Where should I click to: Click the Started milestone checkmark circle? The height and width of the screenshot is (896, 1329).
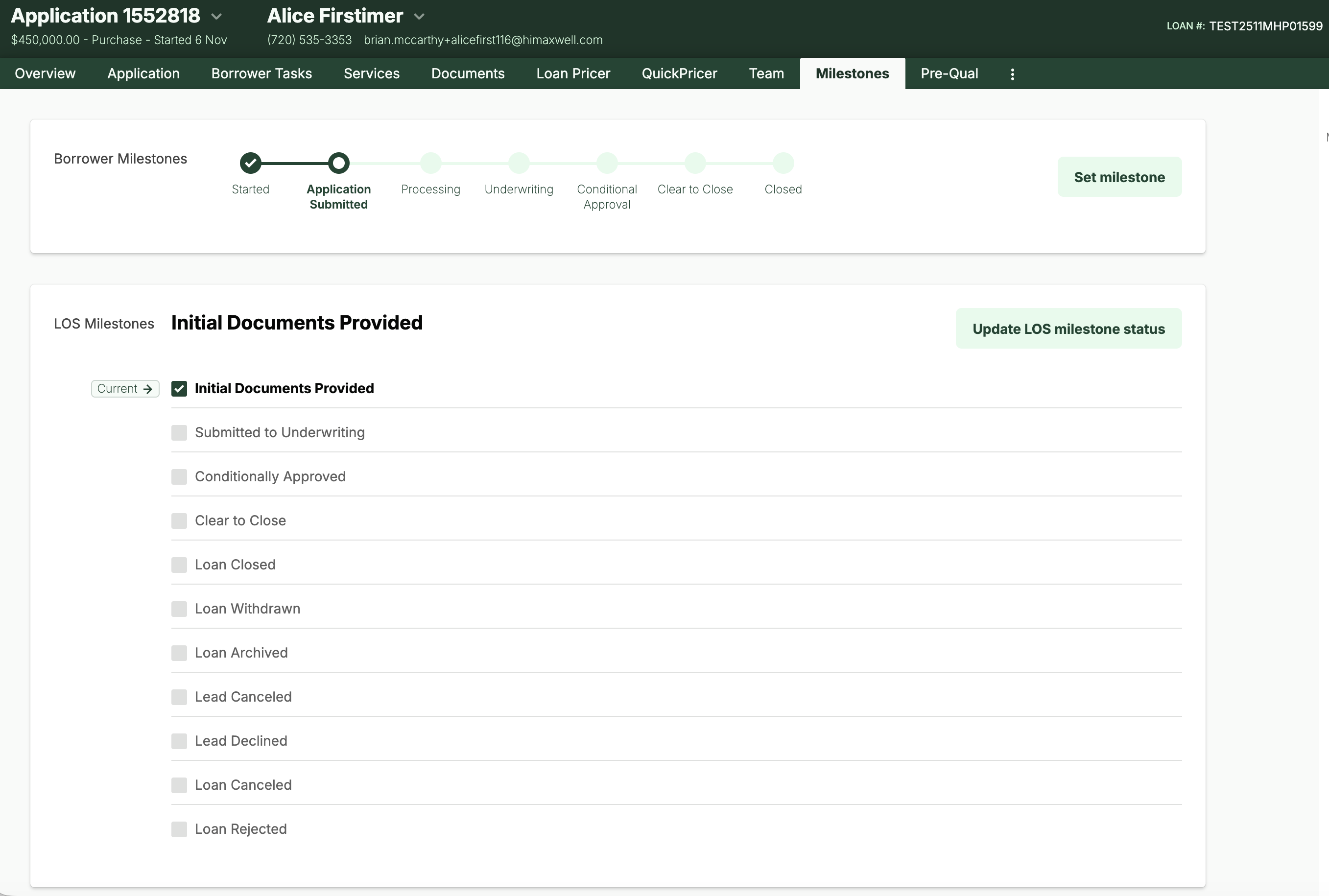tap(250, 163)
